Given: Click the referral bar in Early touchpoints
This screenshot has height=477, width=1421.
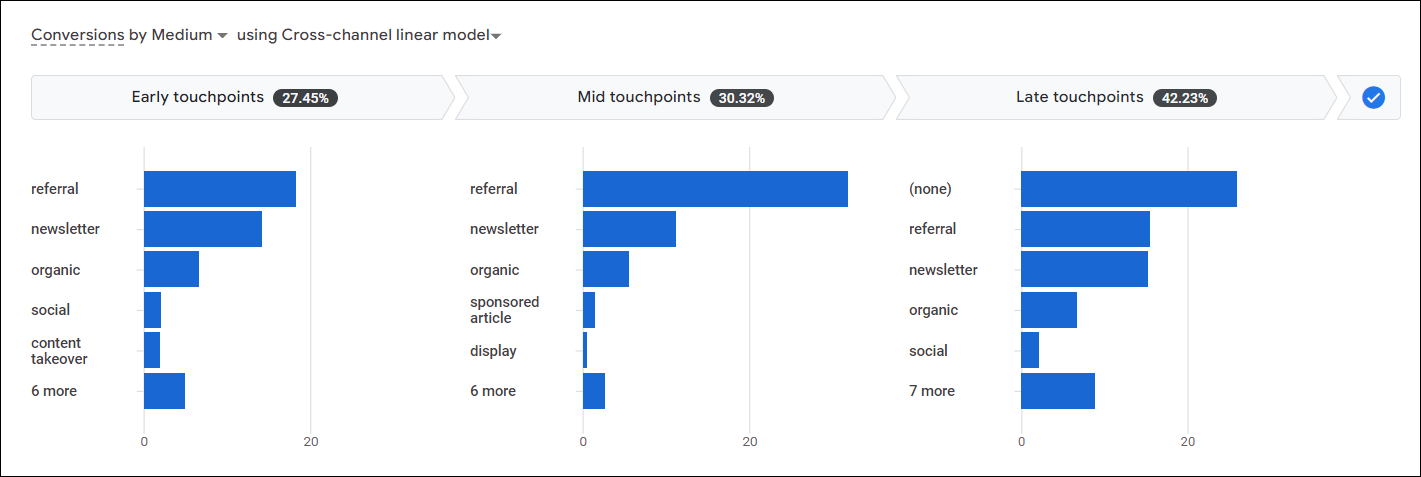Looking at the screenshot, I should [x=220, y=189].
